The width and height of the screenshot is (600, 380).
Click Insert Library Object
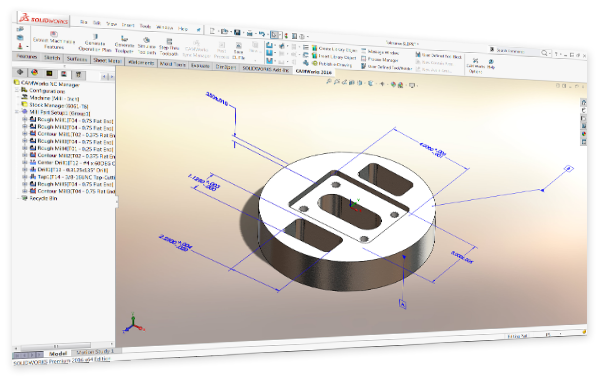pyautogui.click(x=334, y=57)
